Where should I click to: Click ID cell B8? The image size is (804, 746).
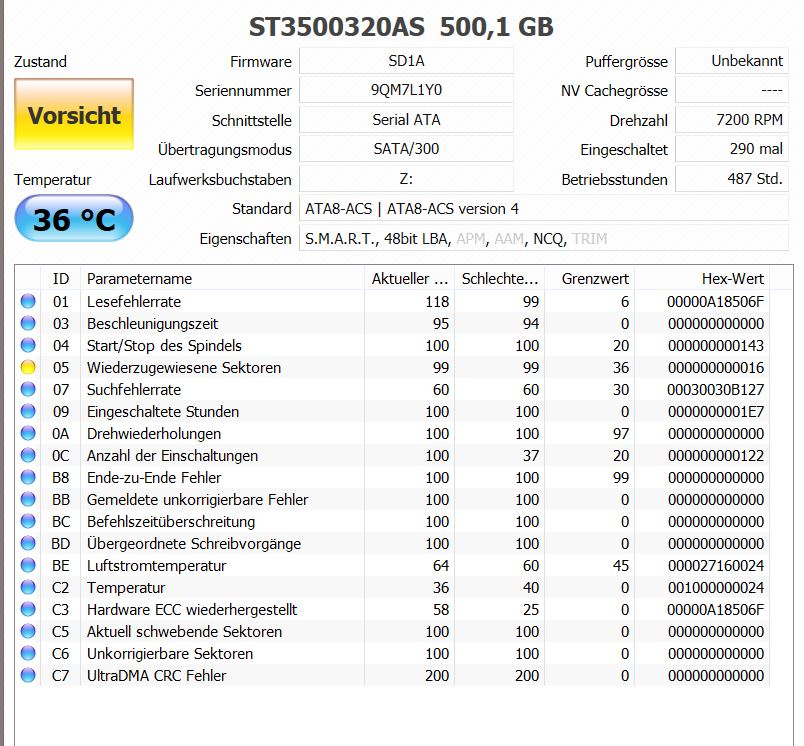tap(61, 477)
